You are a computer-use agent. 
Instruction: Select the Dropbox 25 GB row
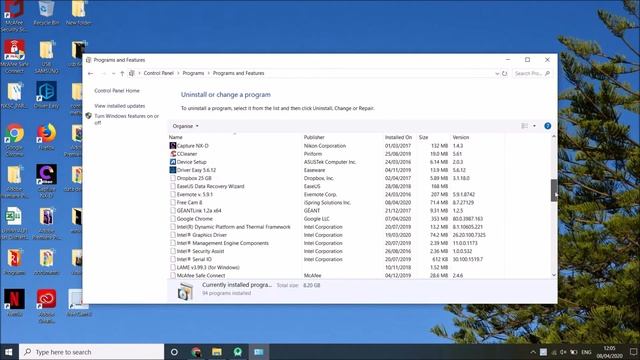(337, 178)
